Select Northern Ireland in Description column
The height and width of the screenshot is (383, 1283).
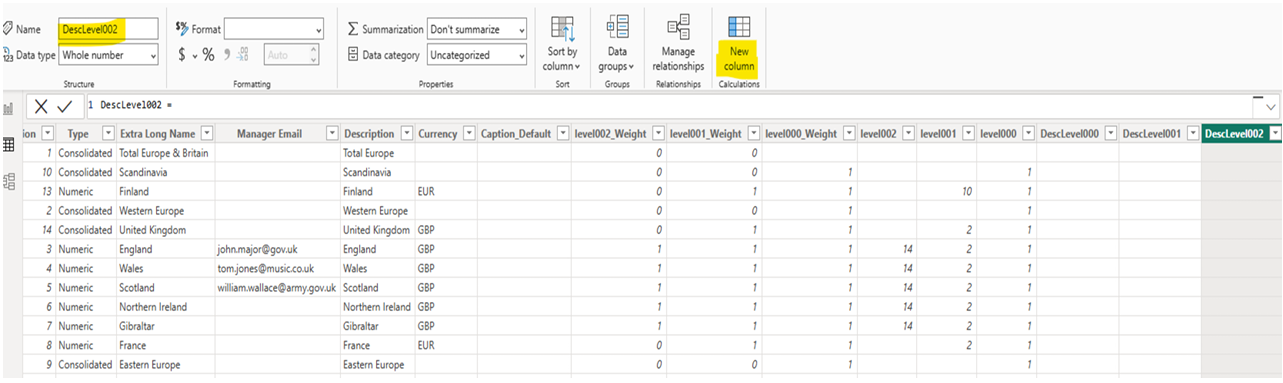click(x=377, y=307)
